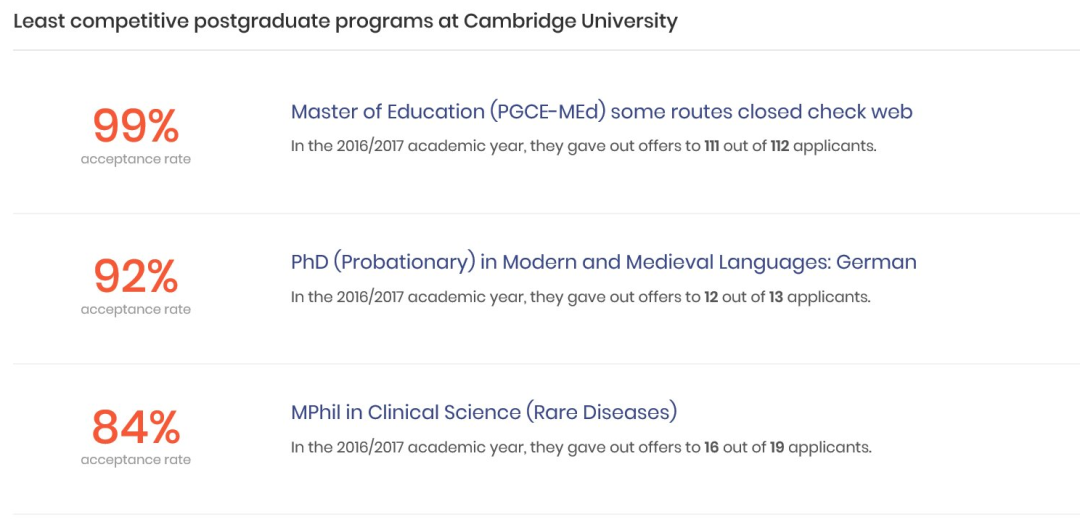Click 'Cambridge University' in the heading
The height and width of the screenshot is (520, 1080).
click(x=570, y=21)
